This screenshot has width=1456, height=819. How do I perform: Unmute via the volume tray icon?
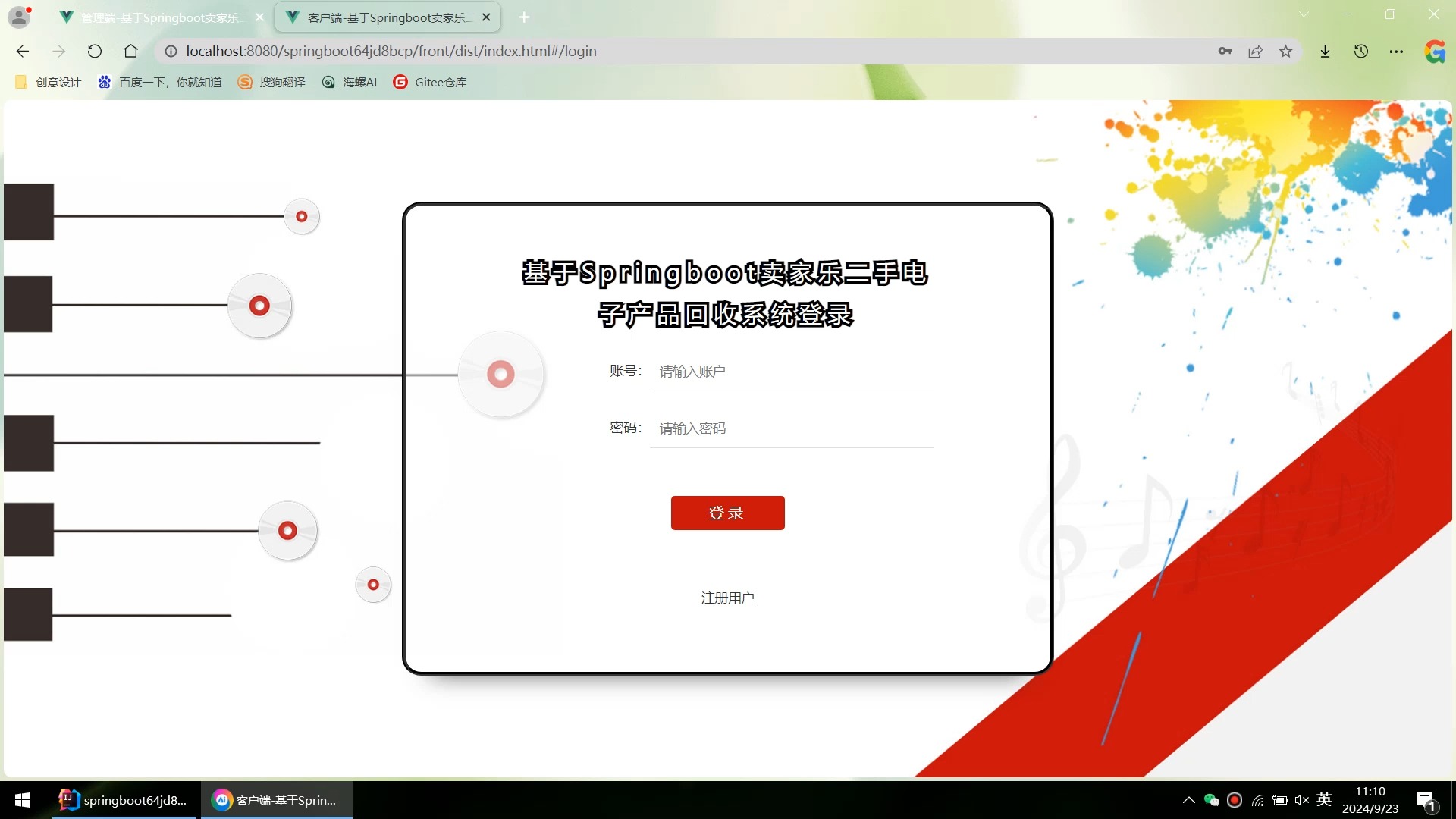point(1302,800)
